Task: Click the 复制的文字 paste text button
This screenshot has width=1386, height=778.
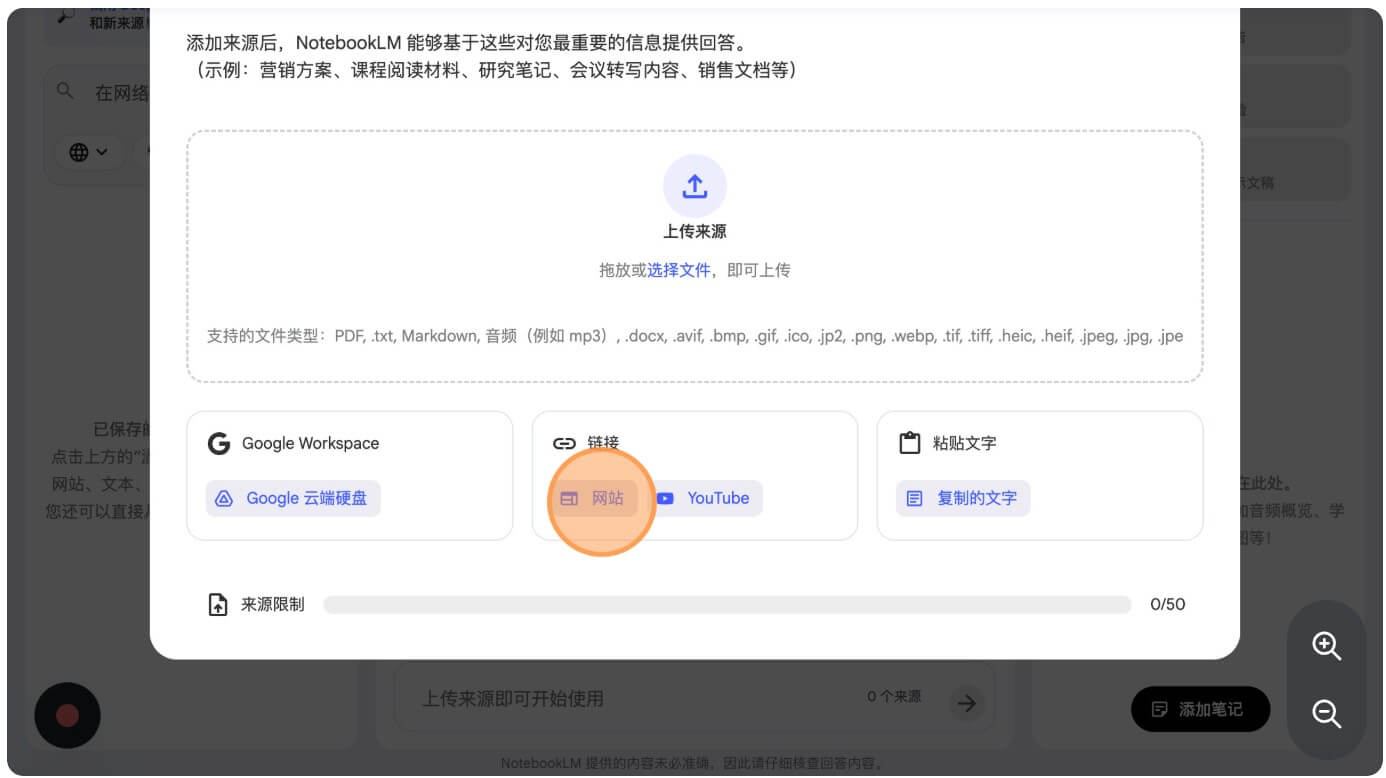Action: tap(962, 498)
